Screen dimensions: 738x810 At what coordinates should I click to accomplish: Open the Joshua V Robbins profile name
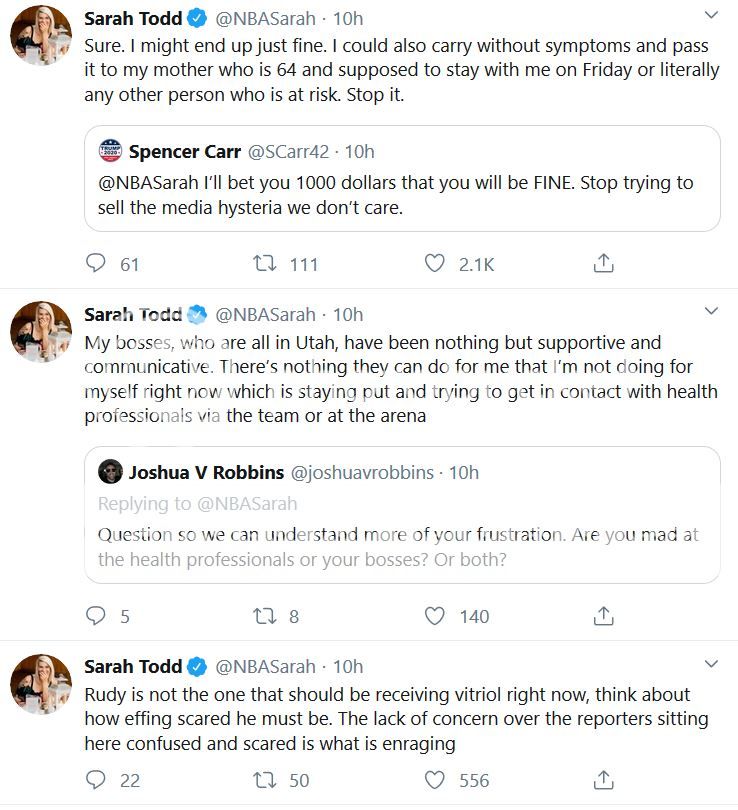tap(203, 472)
